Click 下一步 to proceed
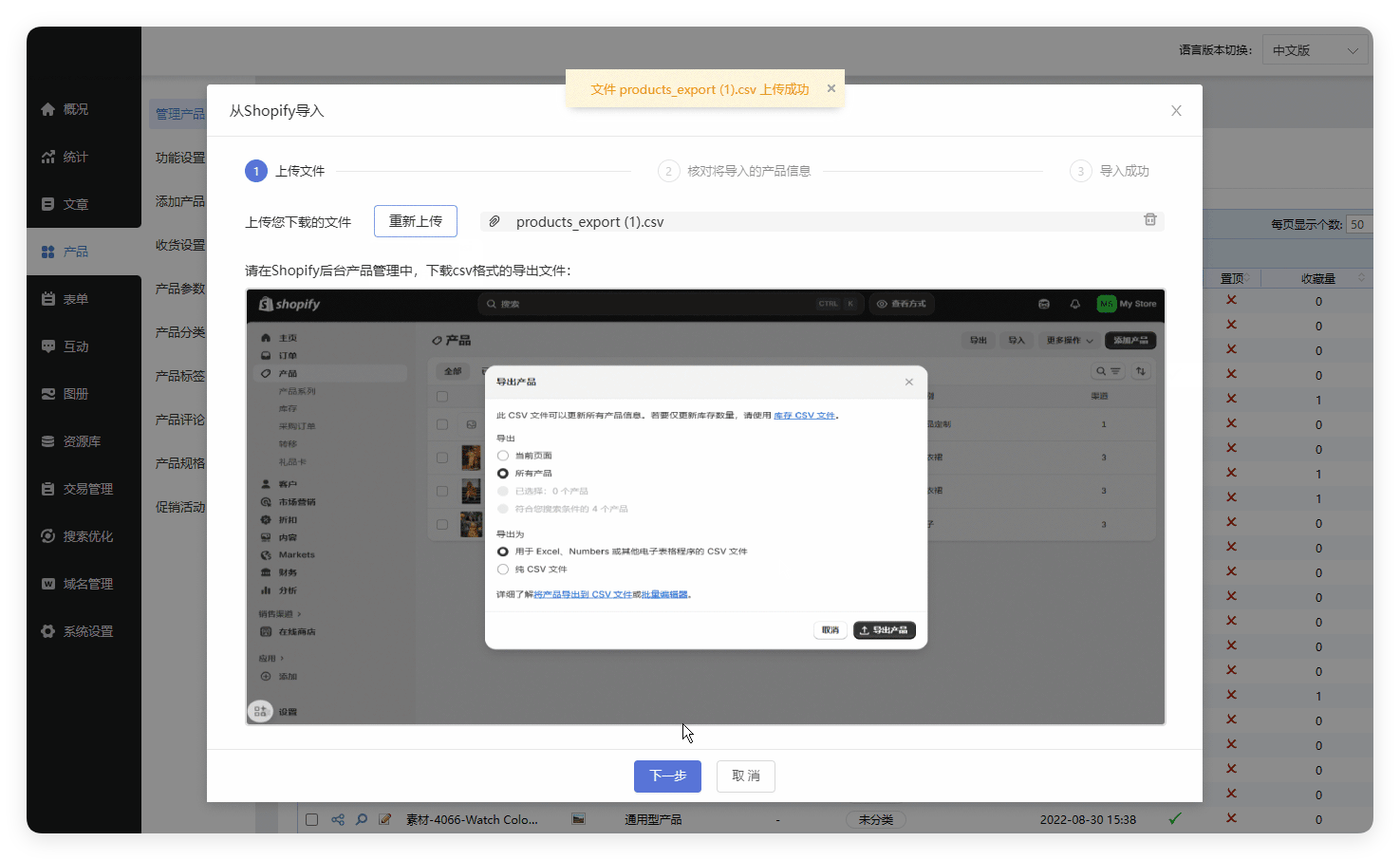This screenshot has height=860, width=1400. point(667,776)
